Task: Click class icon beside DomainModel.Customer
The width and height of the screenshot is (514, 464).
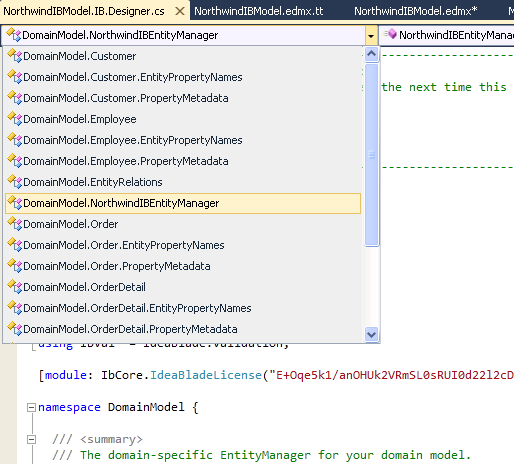Action: (x=15, y=55)
